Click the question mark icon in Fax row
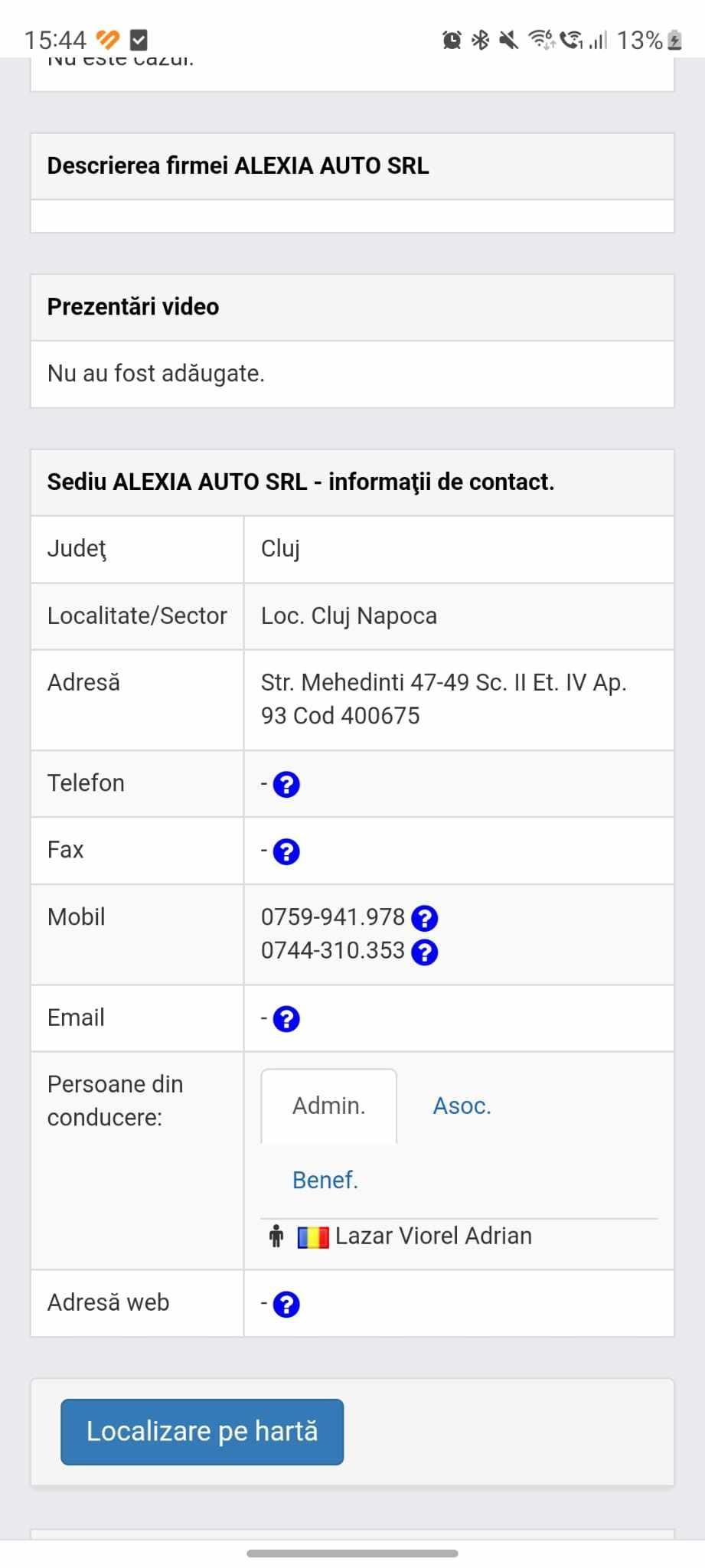Screen dimensions: 705x1568 pos(286,851)
